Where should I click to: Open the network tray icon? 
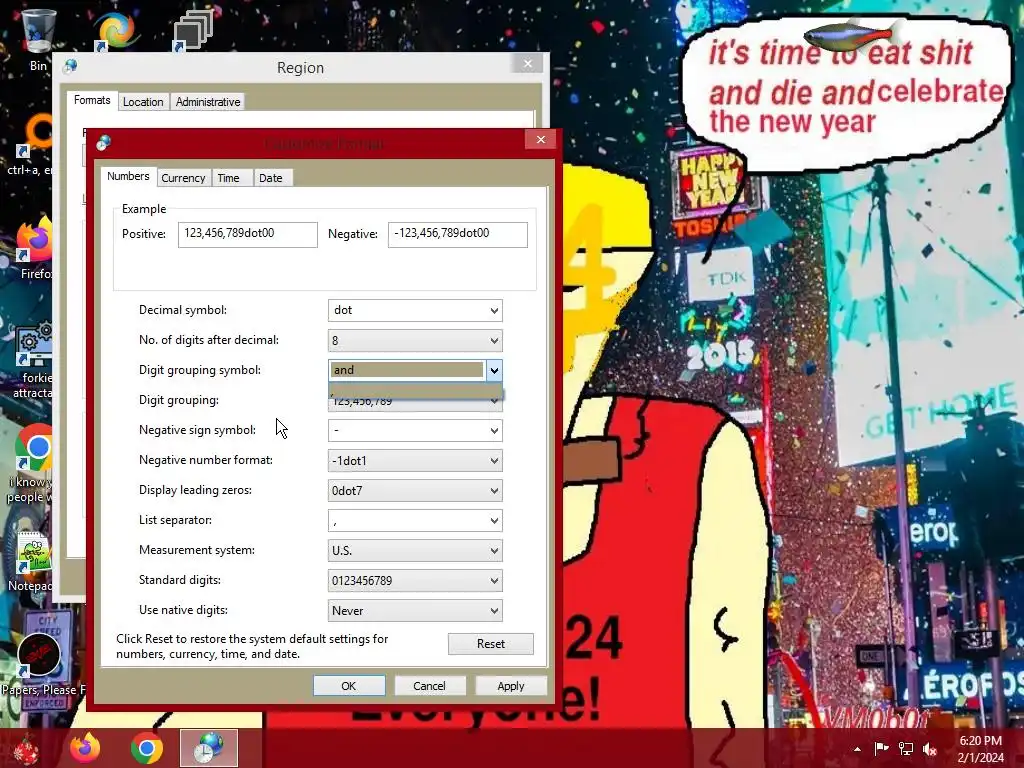[906, 748]
